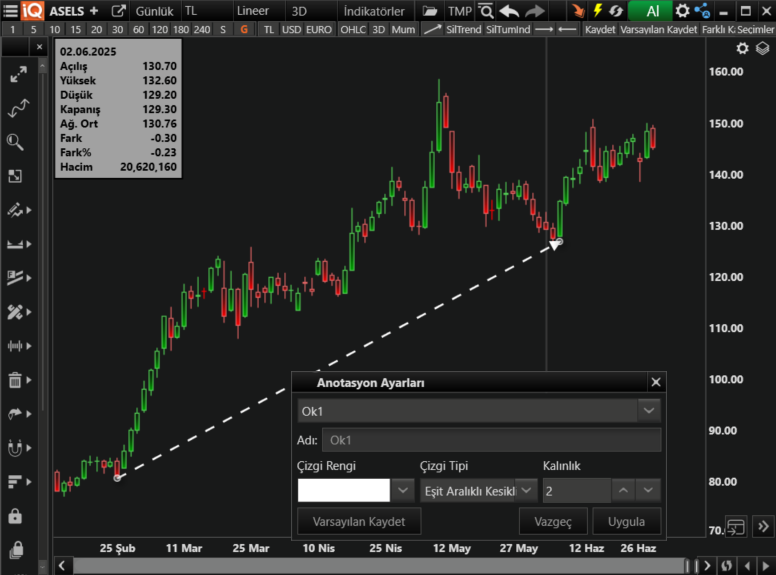Screen dimensions: 776x575
Task: Click scroll left arrow of chart scrollbar
Action: click(x=62, y=566)
